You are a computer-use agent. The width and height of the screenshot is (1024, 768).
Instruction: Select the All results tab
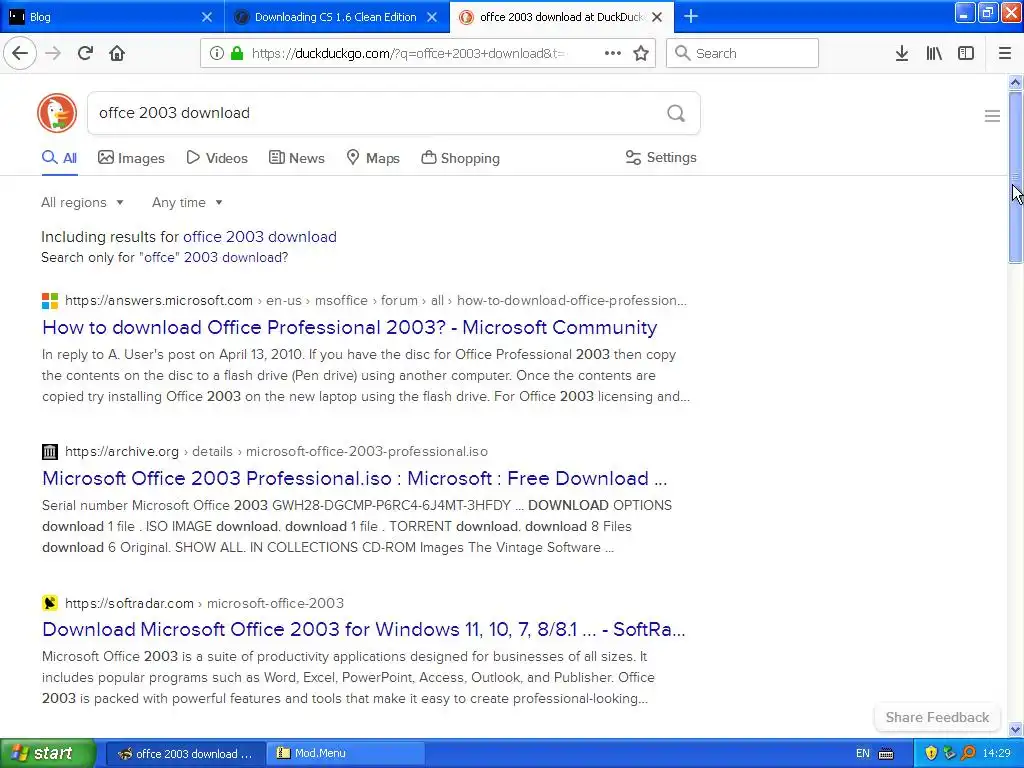coord(59,158)
